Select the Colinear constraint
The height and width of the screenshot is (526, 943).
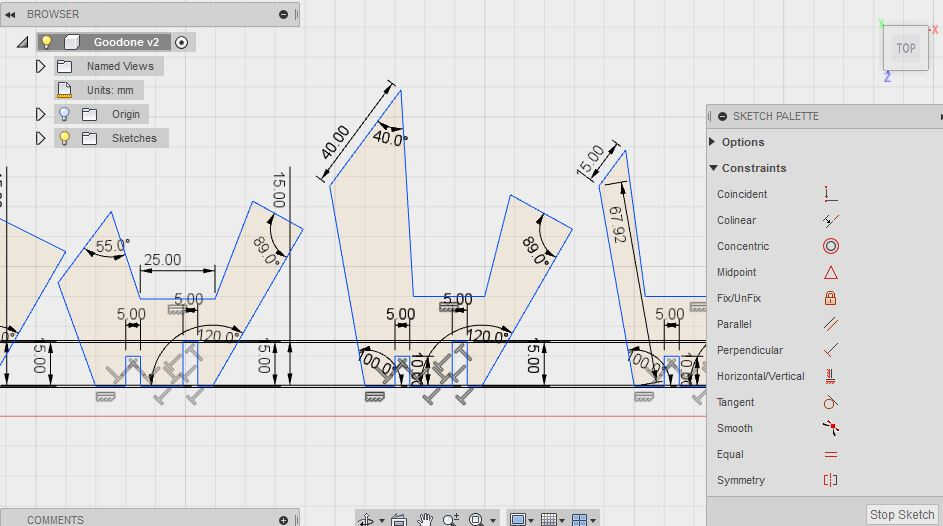831,220
